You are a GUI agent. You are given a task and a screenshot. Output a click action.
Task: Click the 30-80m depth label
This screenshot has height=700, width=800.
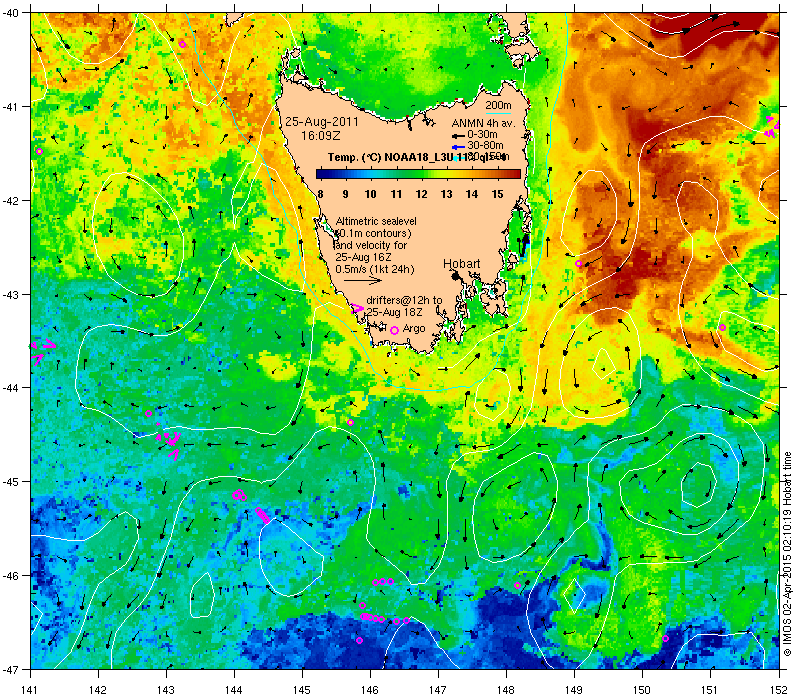coord(485,145)
